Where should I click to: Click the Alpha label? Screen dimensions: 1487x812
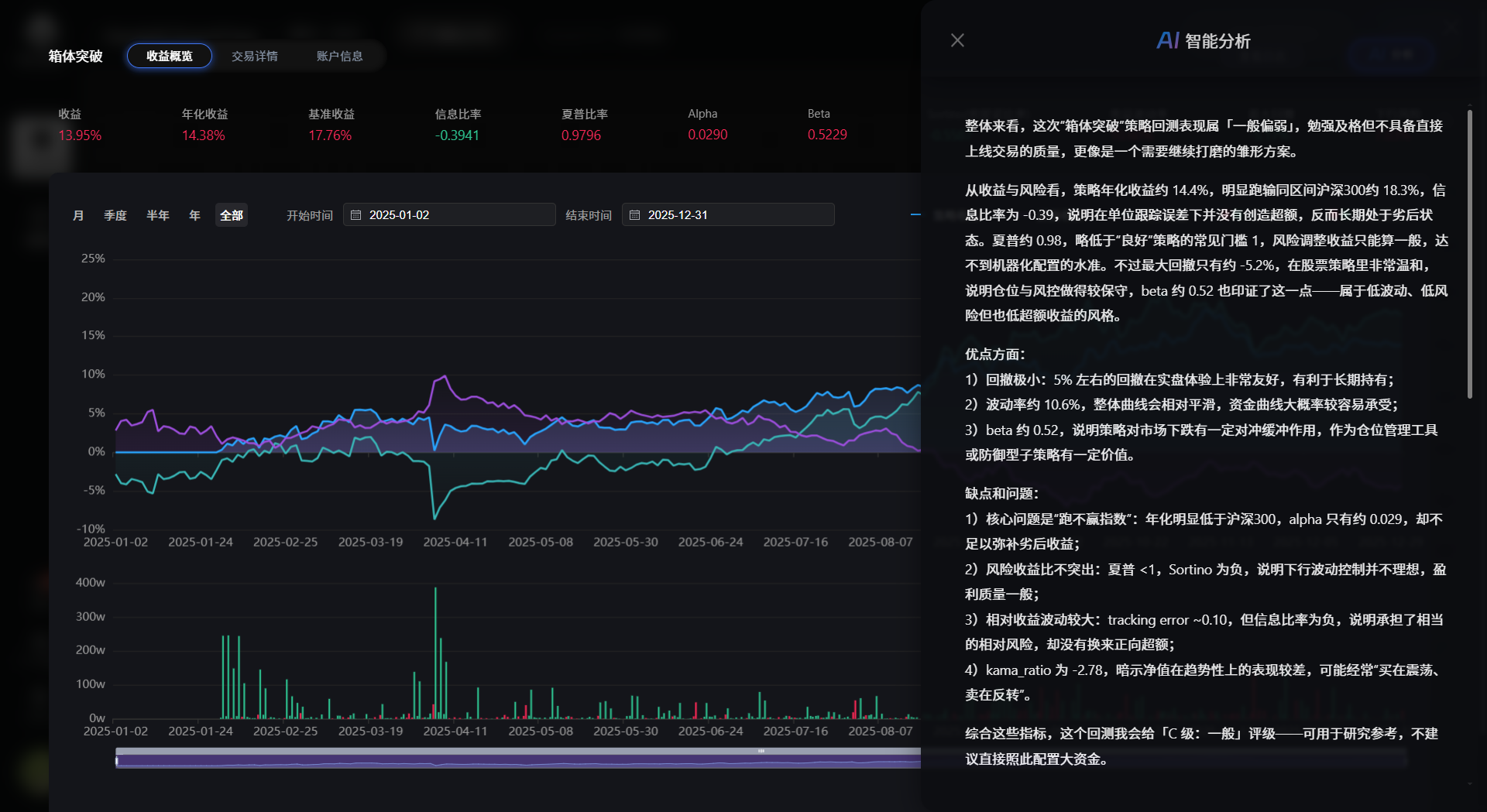702,114
